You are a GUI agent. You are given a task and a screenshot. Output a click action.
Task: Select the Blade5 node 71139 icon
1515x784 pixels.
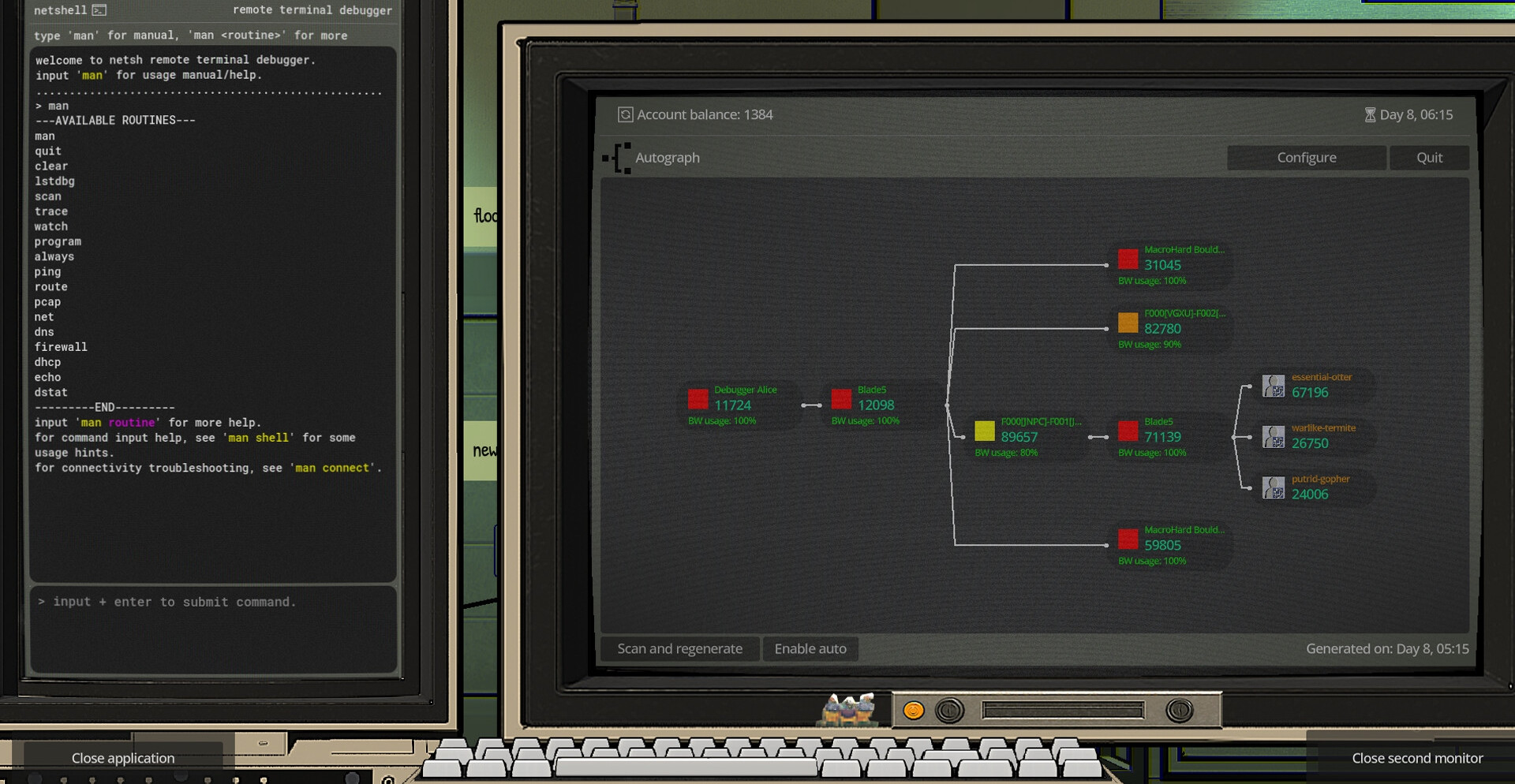1128,431
